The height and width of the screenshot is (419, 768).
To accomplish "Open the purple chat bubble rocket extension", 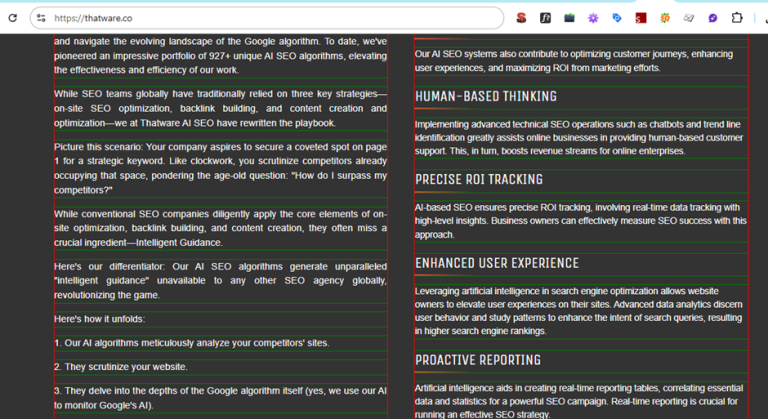I will [x=713, y=18].
